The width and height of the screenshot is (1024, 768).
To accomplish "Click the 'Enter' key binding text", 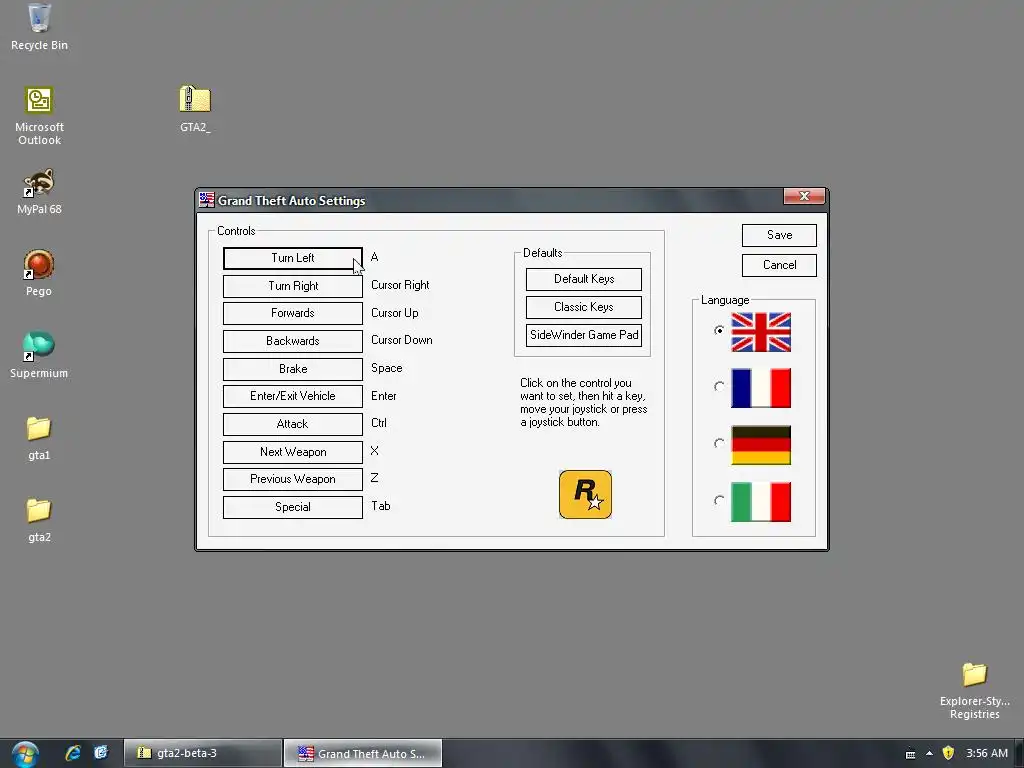I will point(383,396).
